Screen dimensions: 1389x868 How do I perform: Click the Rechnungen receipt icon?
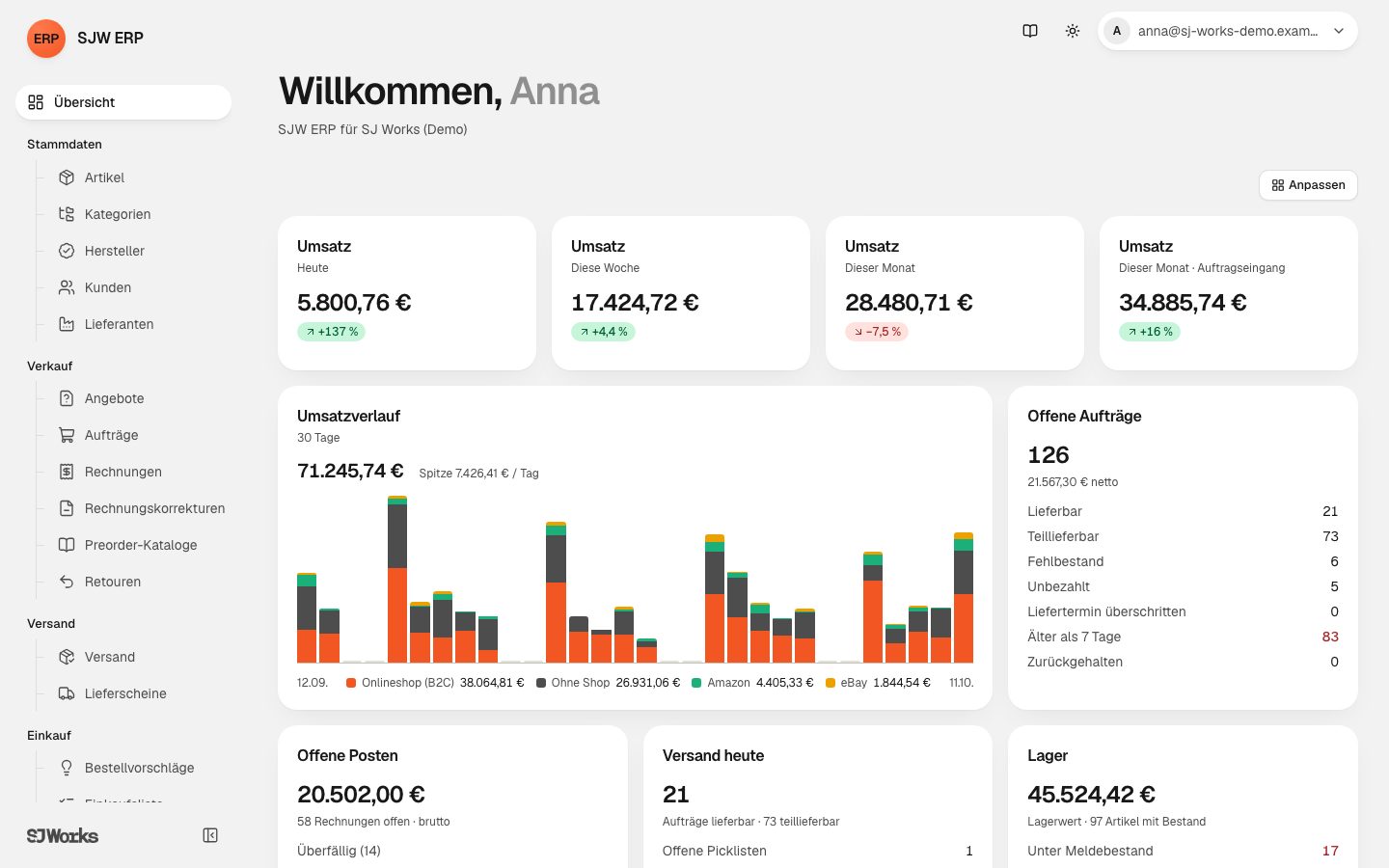[x=67, y=472]
